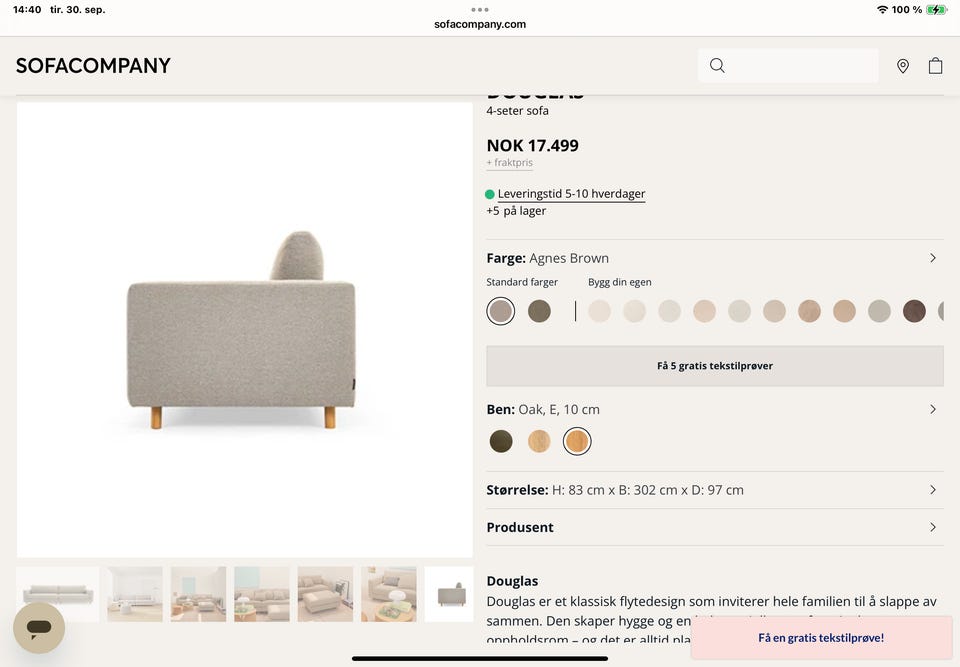Open the shopping bag cart

pos(935,66)
